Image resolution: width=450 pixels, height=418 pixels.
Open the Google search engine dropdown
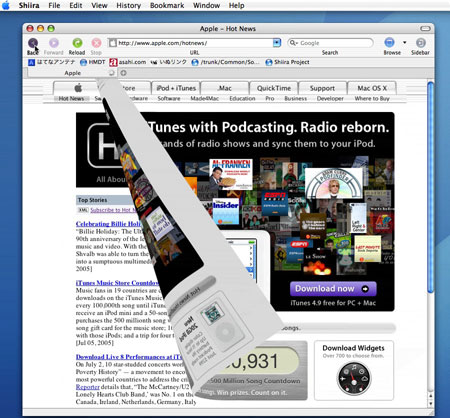pyautogui.click(x=293, y=43)
